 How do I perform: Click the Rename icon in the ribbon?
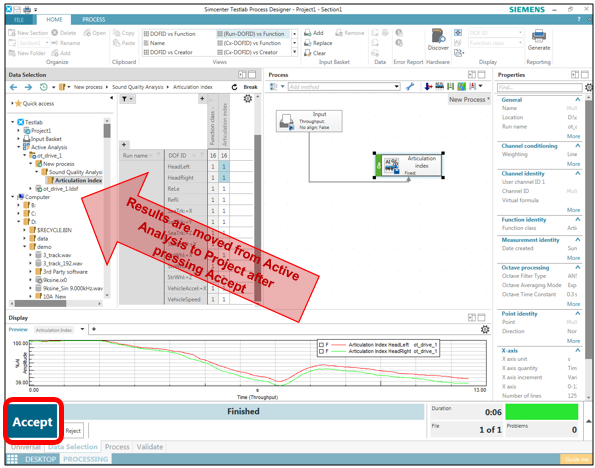(x=55, y=43)
